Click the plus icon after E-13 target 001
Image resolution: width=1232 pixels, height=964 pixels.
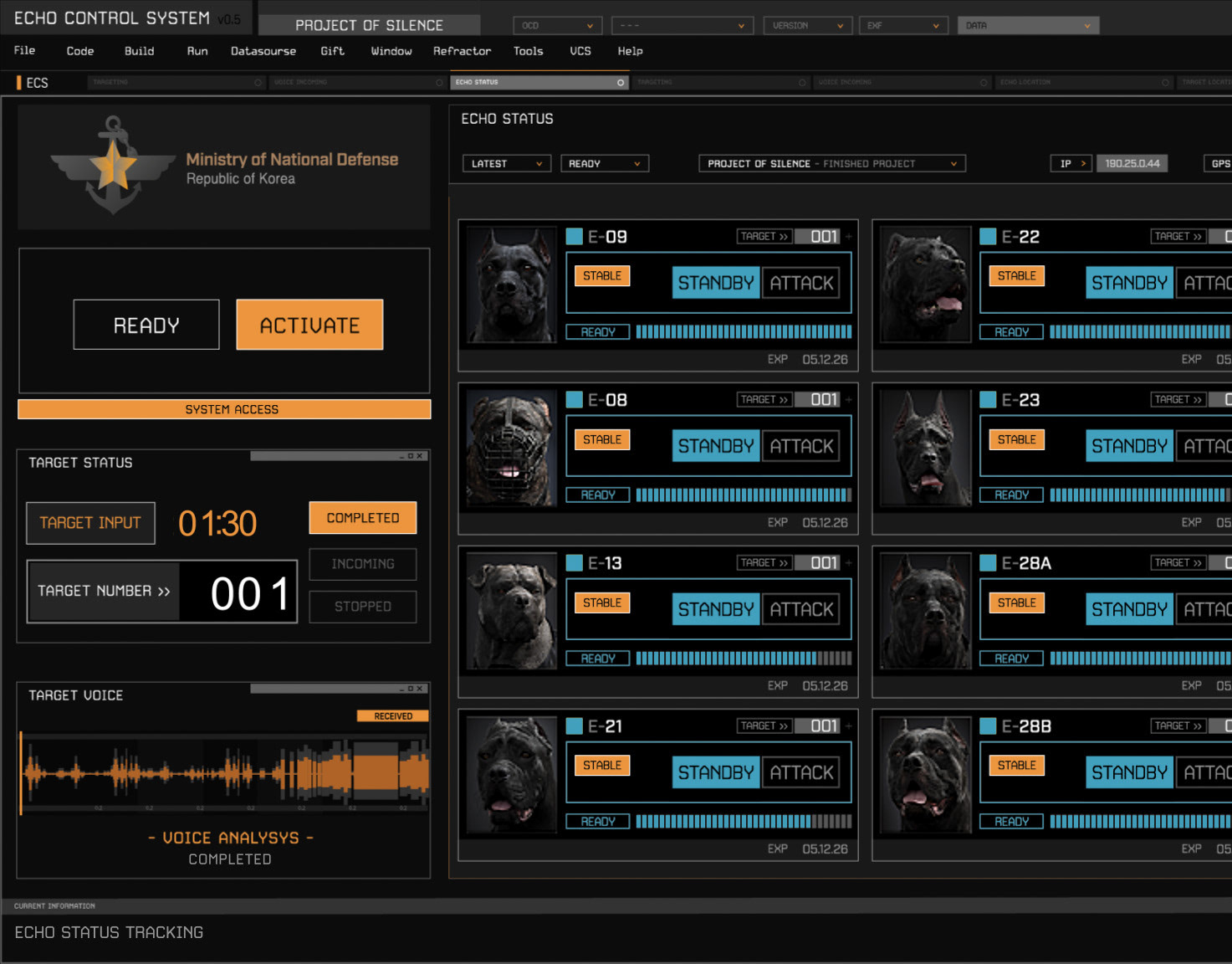pos(848,563)
